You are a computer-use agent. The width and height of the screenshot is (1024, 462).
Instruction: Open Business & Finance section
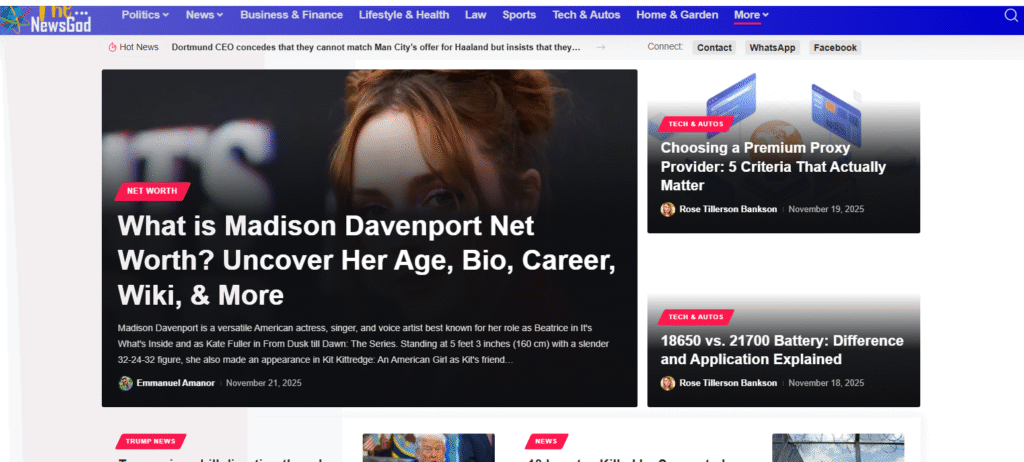tap(291, 15)
